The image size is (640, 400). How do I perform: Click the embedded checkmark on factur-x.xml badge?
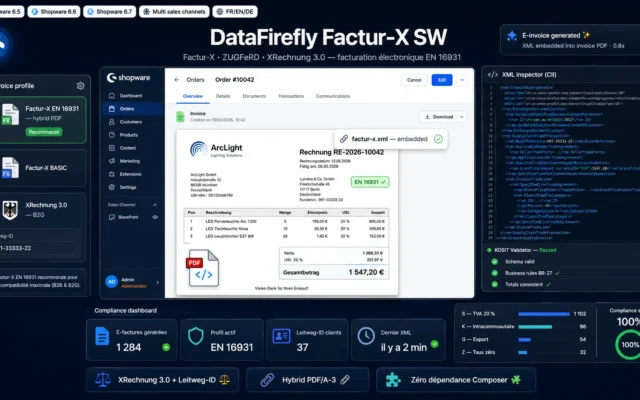(438, 139)
